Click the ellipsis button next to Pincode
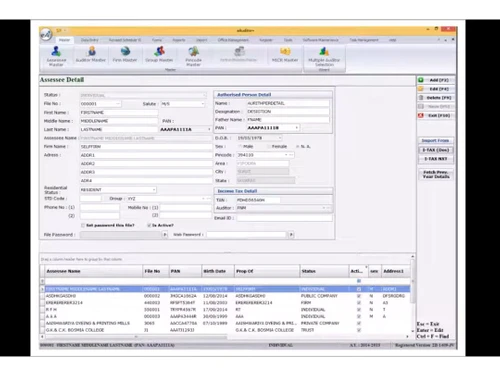The height and width of the screenshot is (375, 500). [291, 155]
